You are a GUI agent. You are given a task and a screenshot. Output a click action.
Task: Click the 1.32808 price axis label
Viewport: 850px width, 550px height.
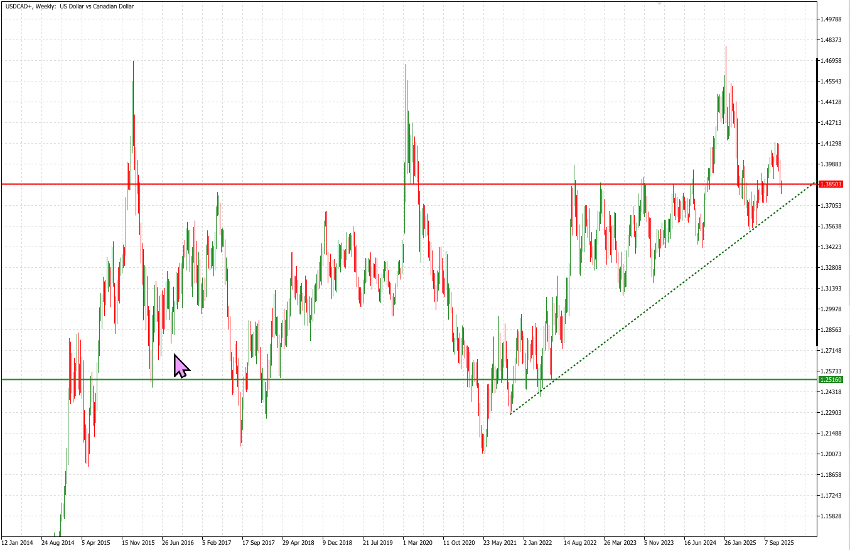tap(829, 268)
